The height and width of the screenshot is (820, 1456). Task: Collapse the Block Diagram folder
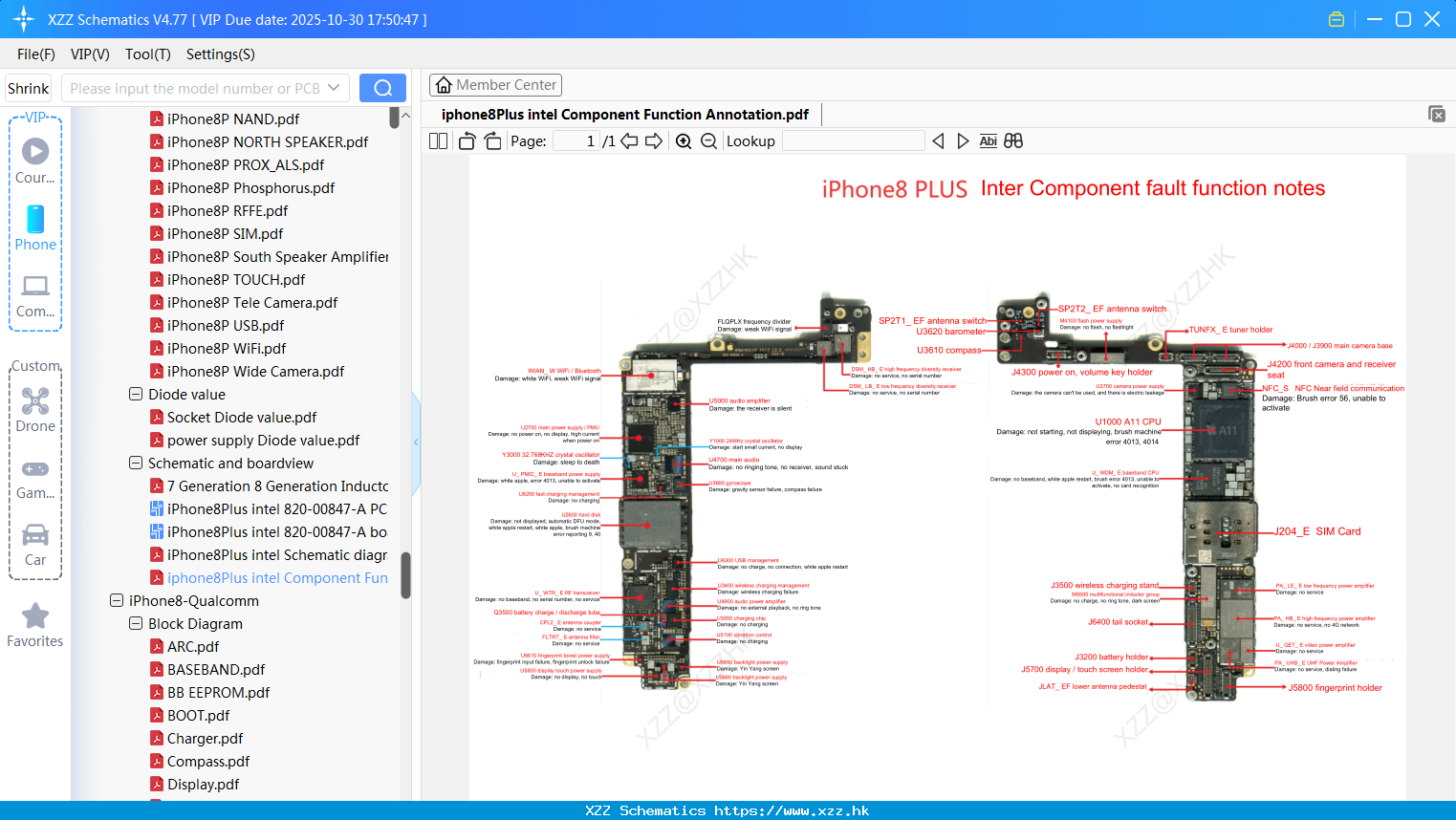coord(136,623)
